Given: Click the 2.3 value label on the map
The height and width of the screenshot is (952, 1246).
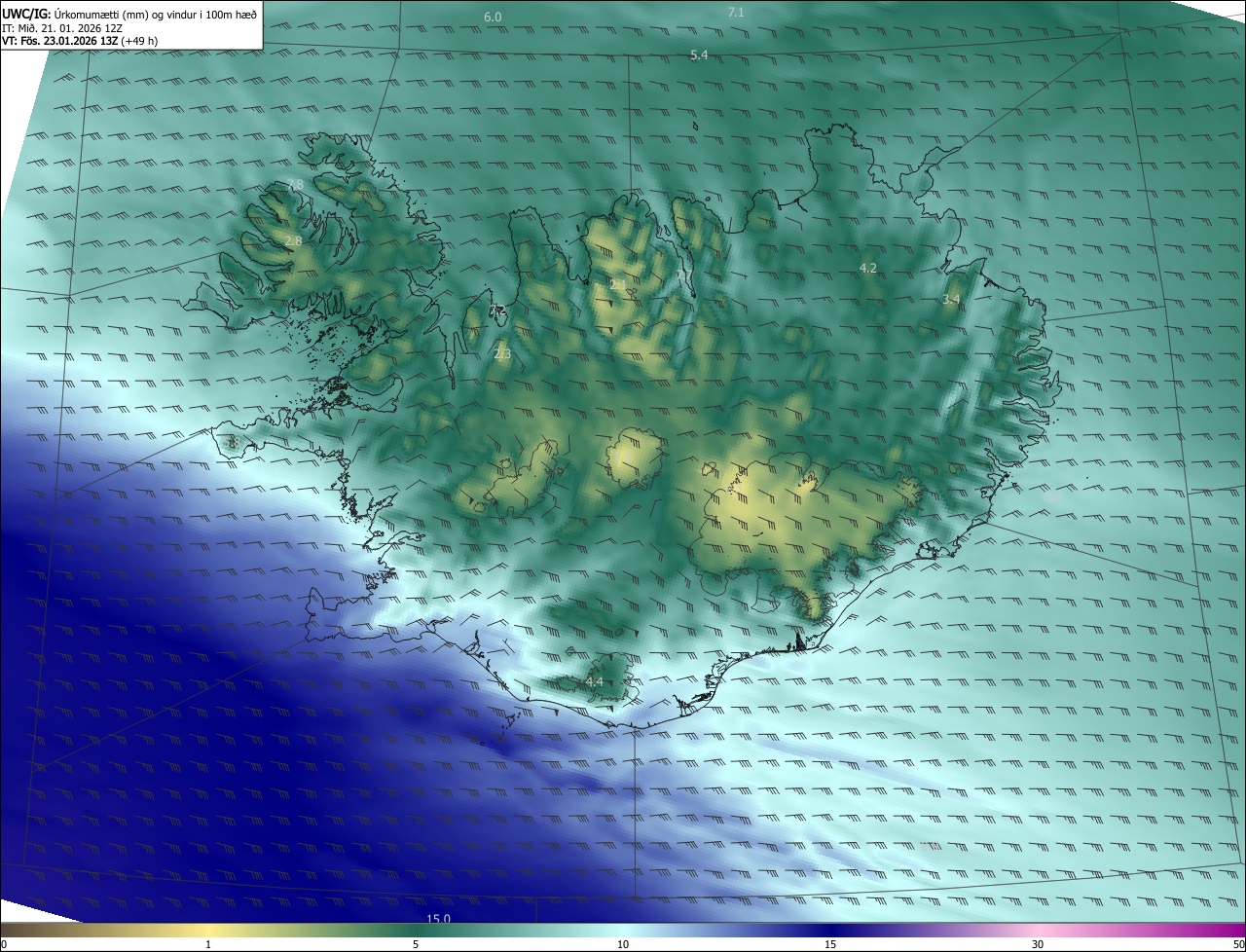Looking at the screenshot, I should (502, 354).
